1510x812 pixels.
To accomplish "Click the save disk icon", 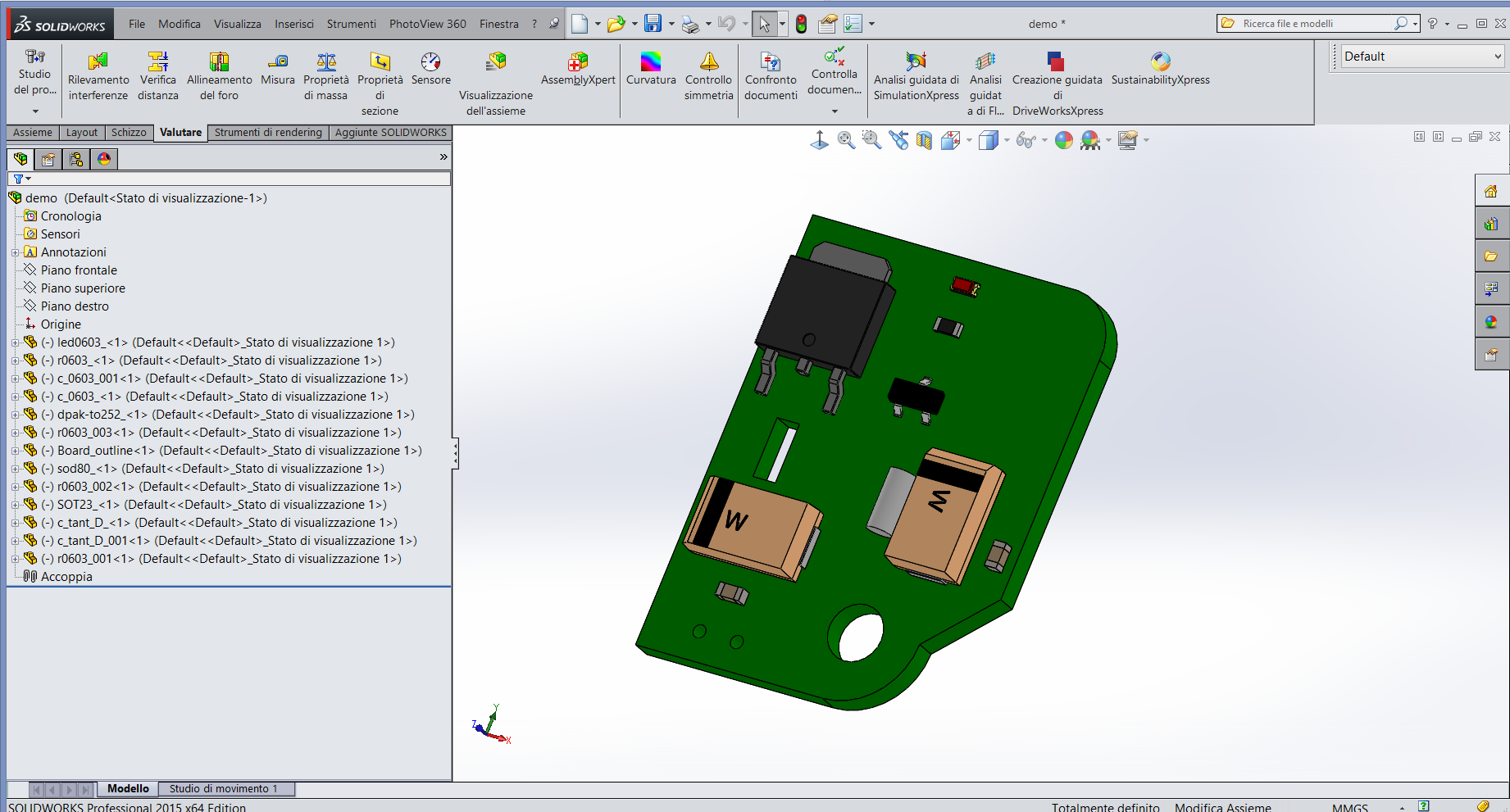I will point(653,24).
